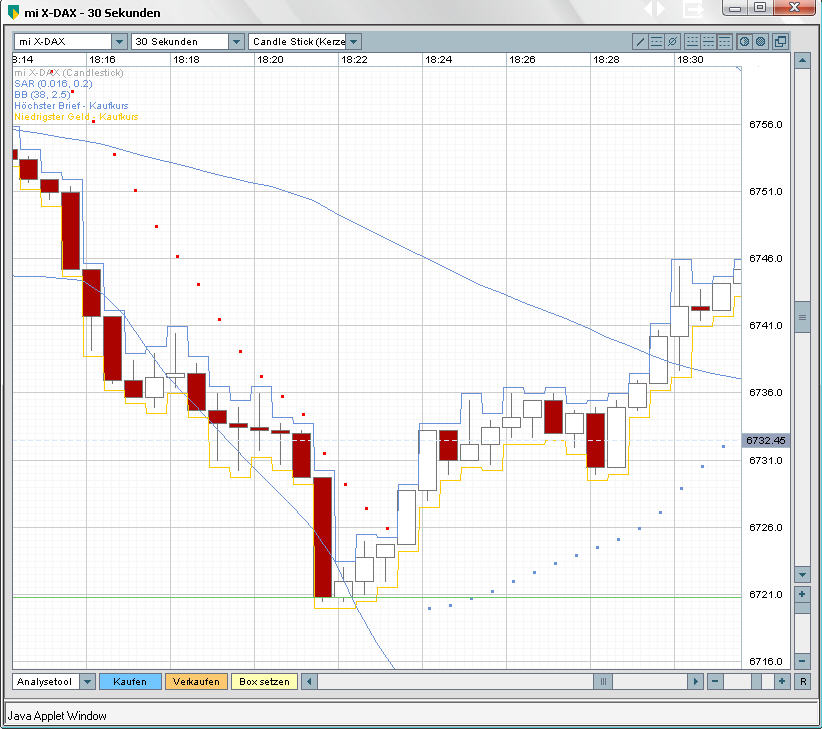Minimize the mi X-DAX window
The width and height of the screenshot is (822, 729).
[x=734, y=8]
